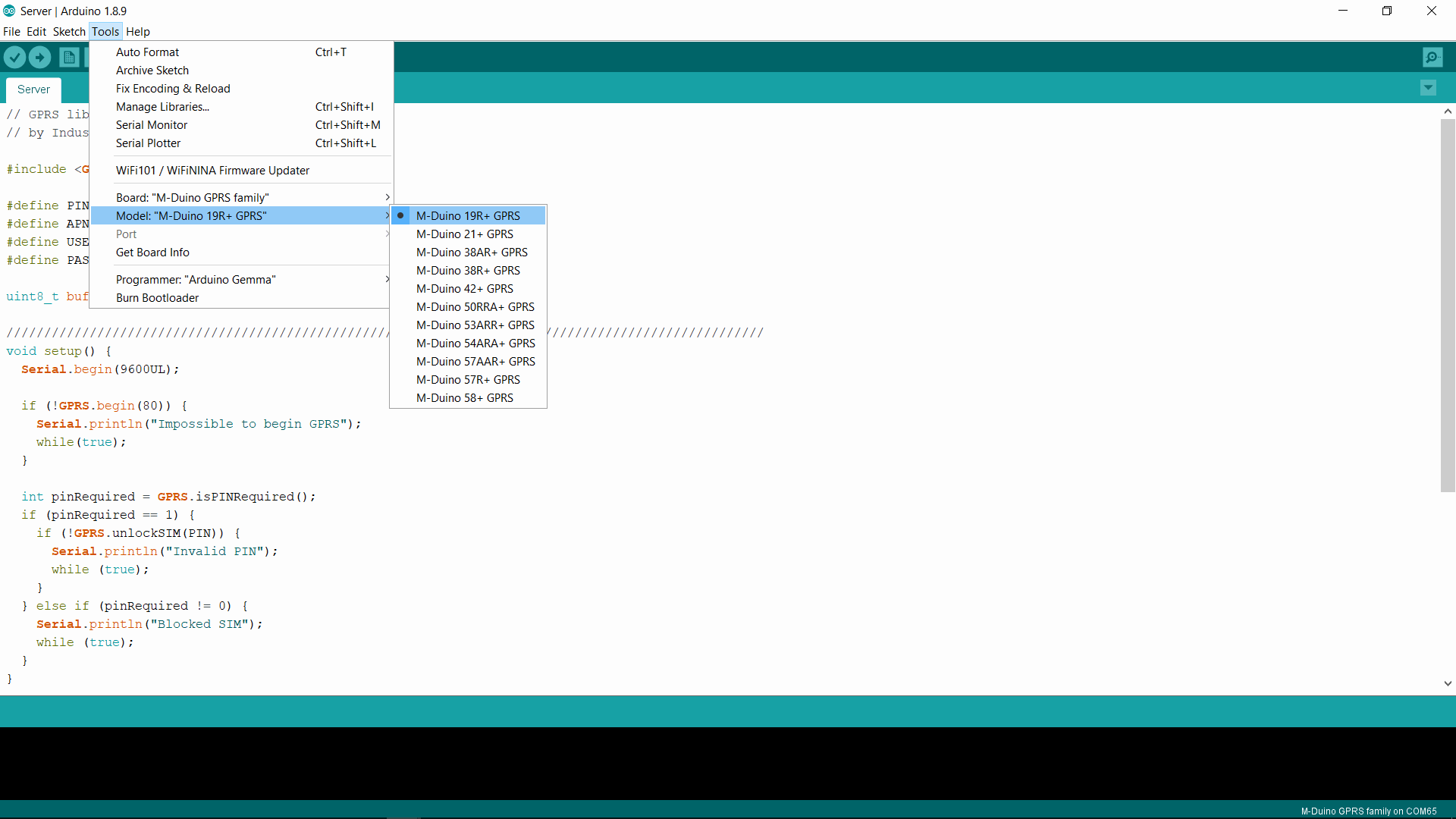Click Get Board Info option
The image size is (1456, 819).
pyautogui.click(x=152, y=252)
